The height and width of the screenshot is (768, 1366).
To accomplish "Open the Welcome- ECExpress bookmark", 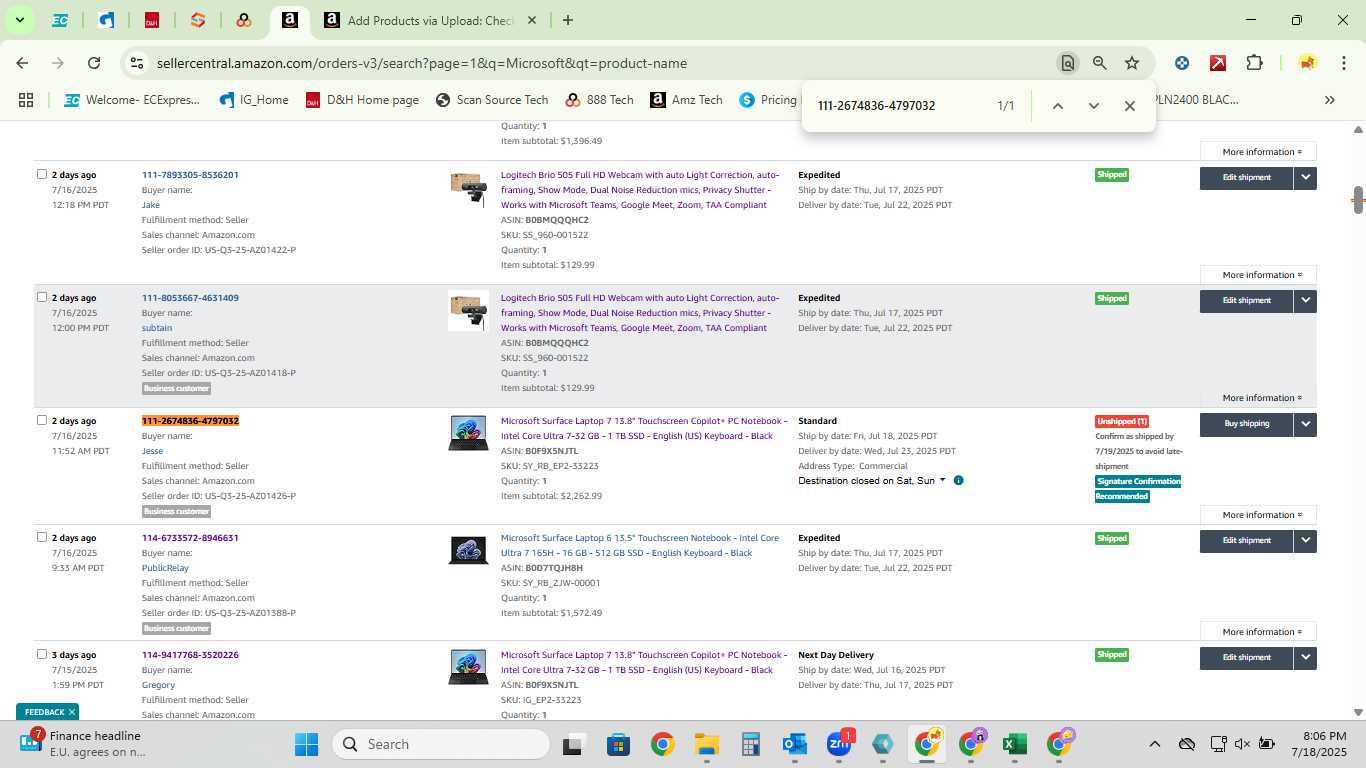I will pyautogui.click(x=132, y=100).
